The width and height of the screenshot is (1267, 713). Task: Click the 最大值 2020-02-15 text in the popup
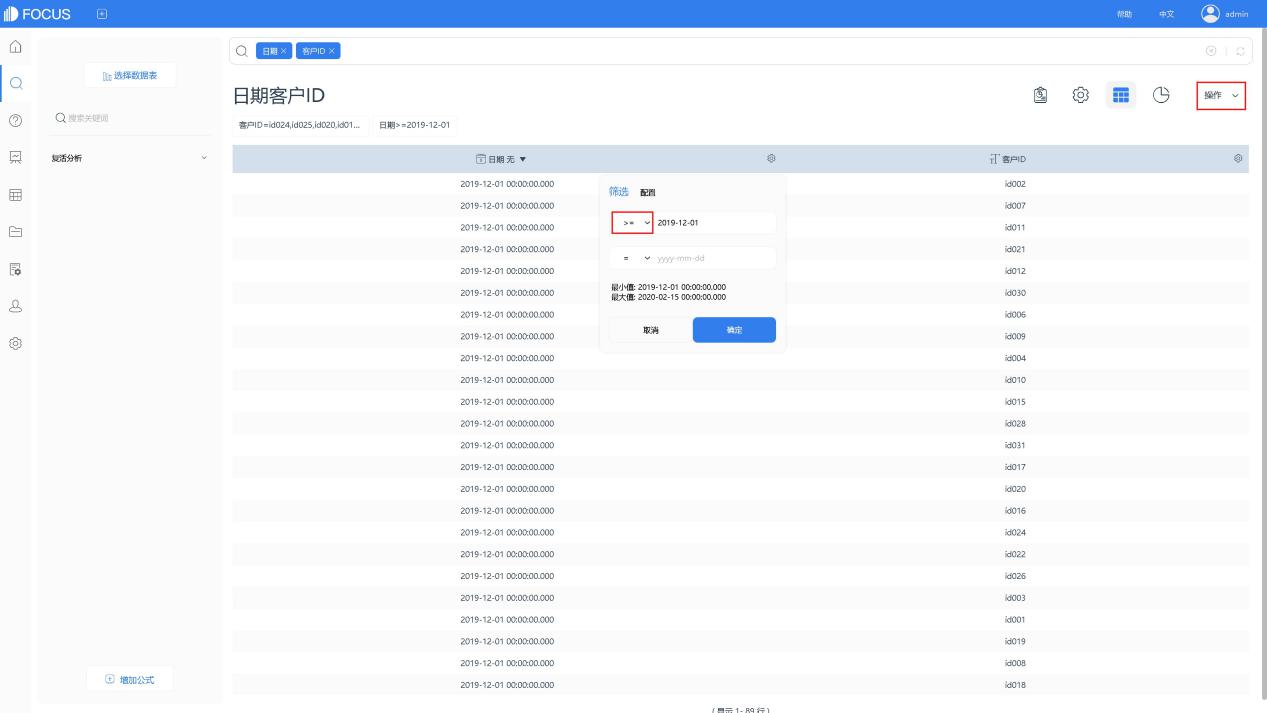click(x=669, y=297)
